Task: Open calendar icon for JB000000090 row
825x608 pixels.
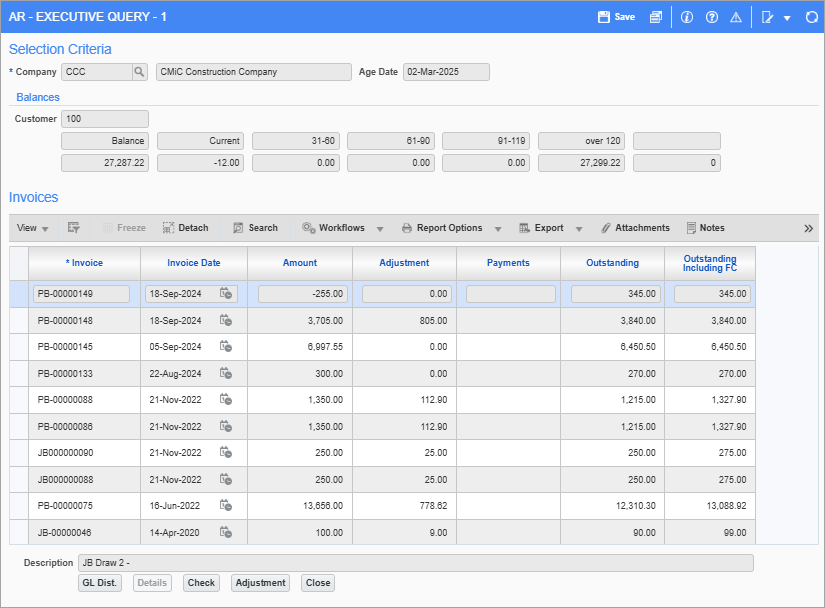Action: [x=226, y=452]
